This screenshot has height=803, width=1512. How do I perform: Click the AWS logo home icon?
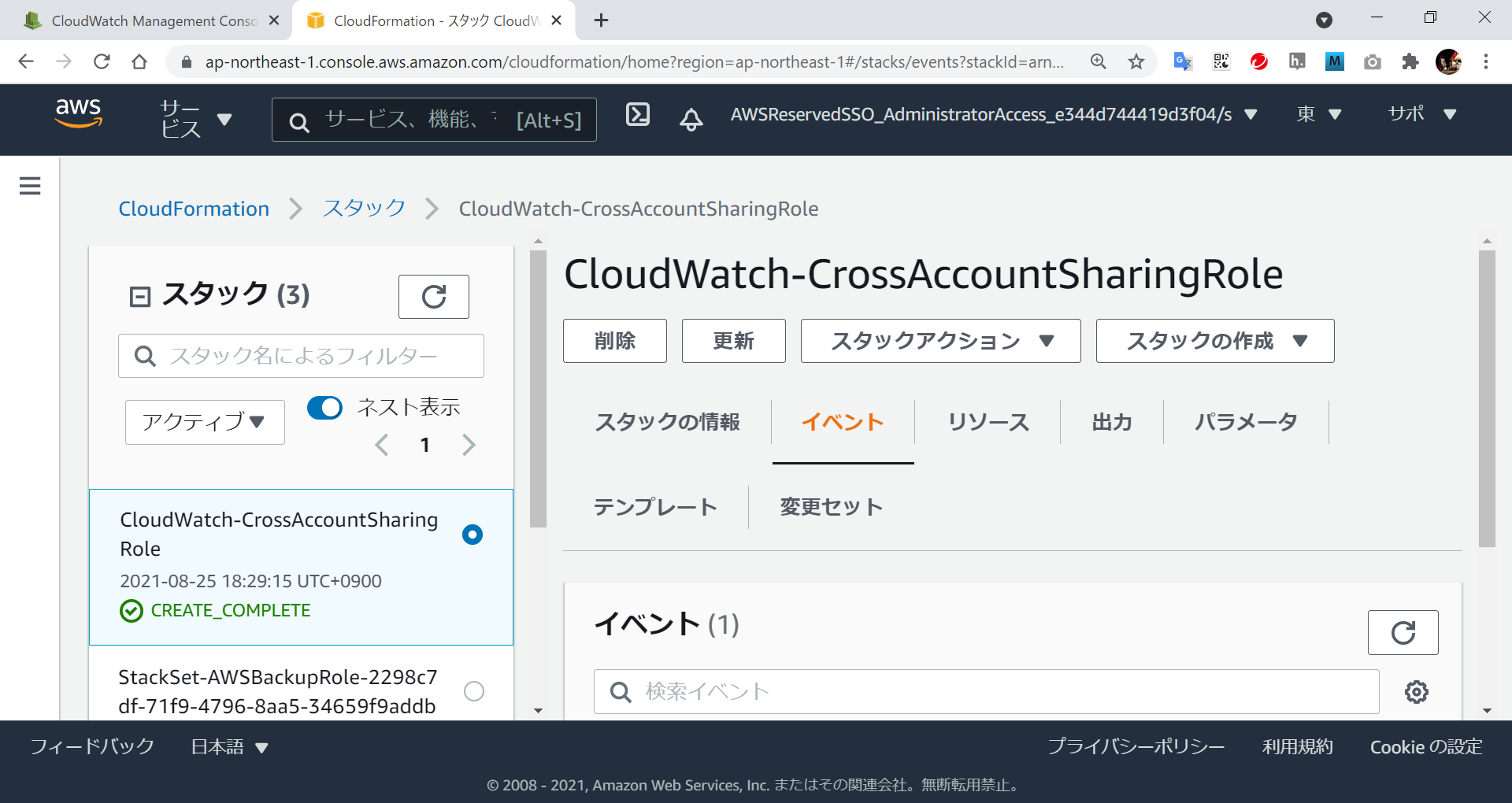(78, 114)
